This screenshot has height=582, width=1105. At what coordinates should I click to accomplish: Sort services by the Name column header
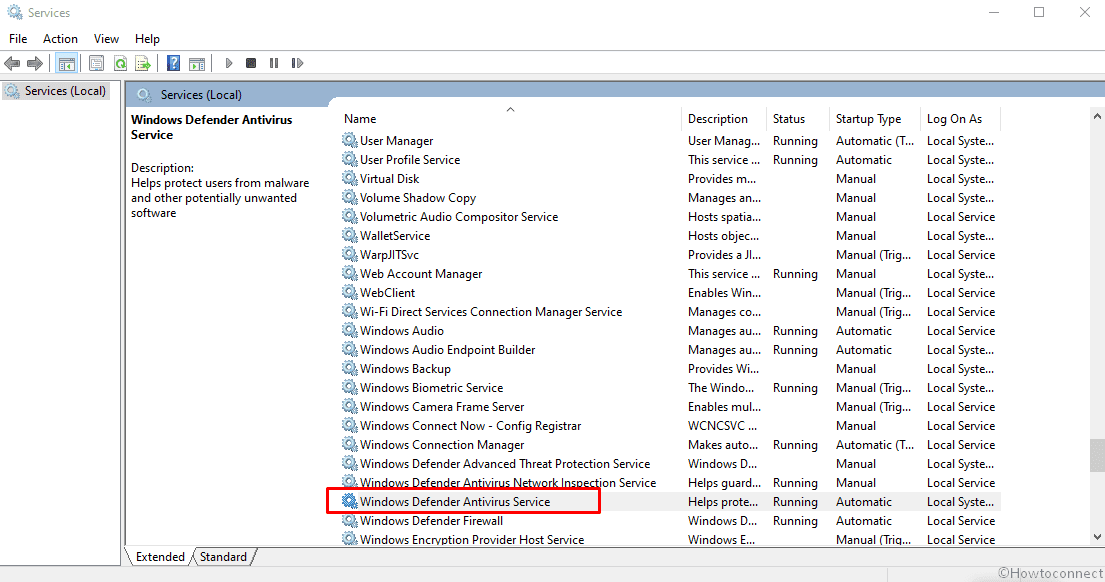tap(360, 118)
